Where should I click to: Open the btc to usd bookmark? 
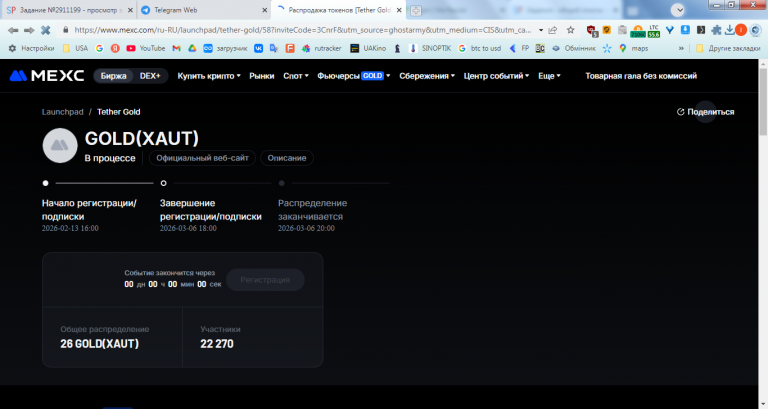point(480,48)
